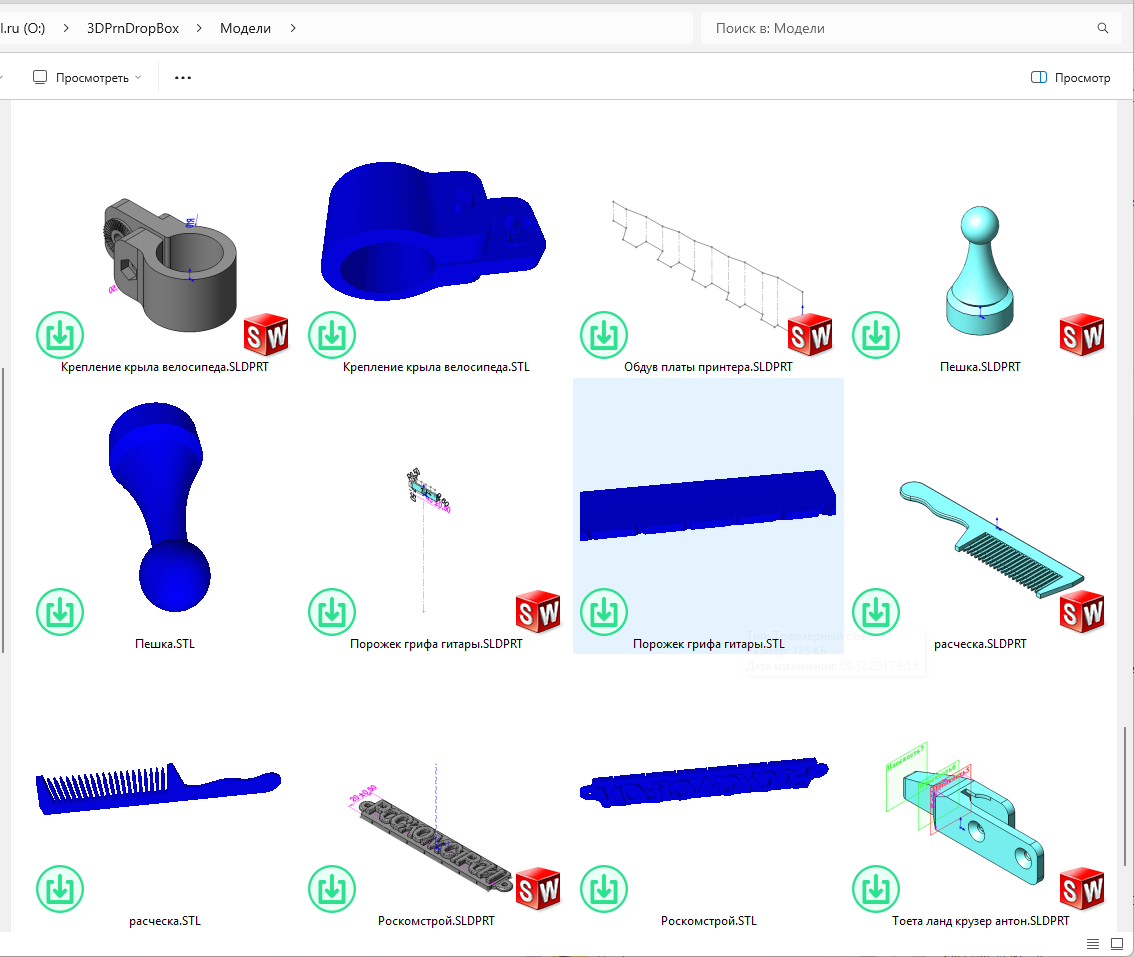Select the Роскомстрой.SLDPRT file label
The height and width of the screenshot is (957, 1134).
436,921
